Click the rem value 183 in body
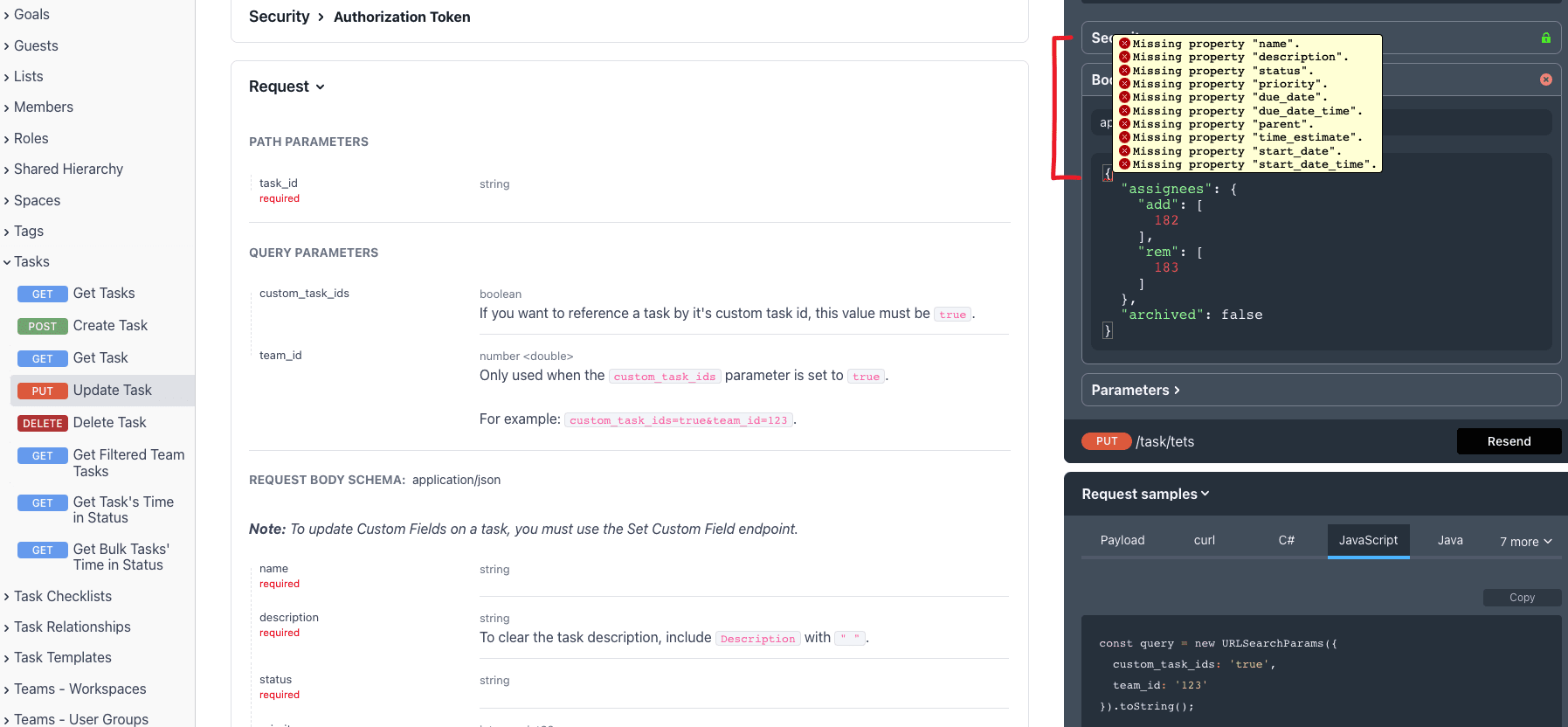Screen dimensions: 1568x727 coord(1166,268)
